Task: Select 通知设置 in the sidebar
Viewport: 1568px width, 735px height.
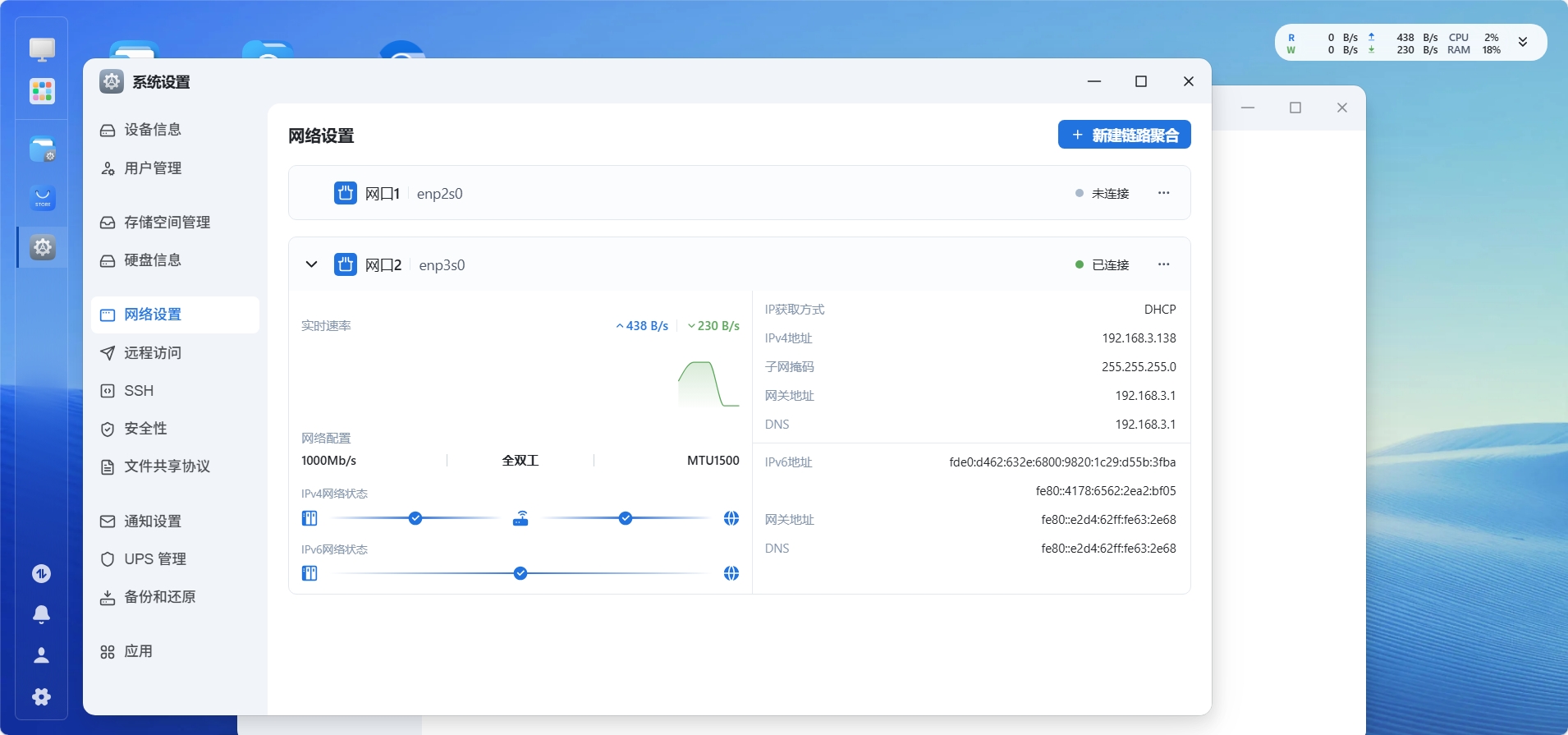Action: [175, 521]
